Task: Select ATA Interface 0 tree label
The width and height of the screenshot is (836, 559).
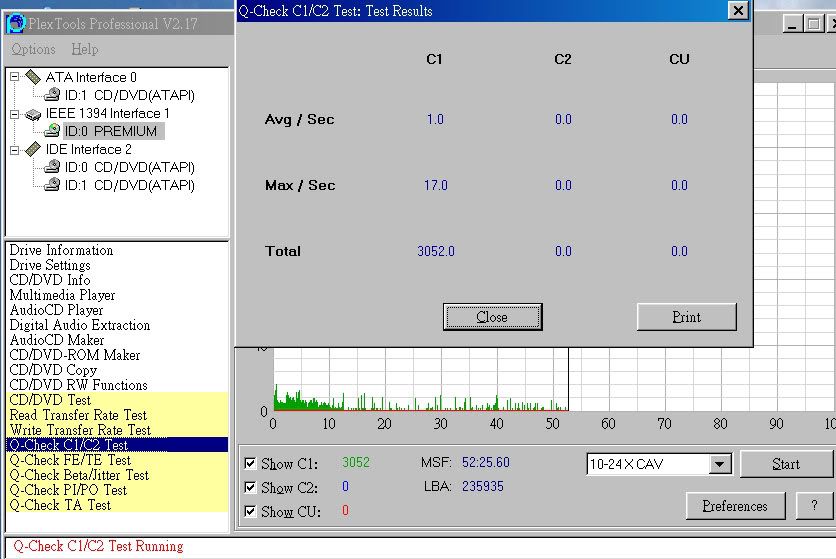Action: click(x=91, y=77)
